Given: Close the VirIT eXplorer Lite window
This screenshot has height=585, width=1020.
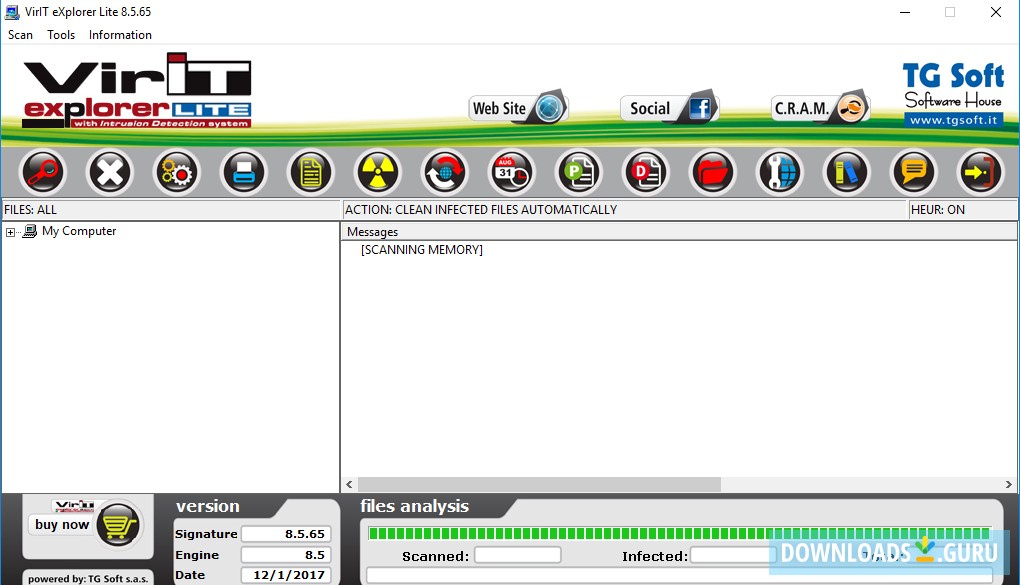Looking at the screenshot, I should pyautogui.click(x=996, y=12).
